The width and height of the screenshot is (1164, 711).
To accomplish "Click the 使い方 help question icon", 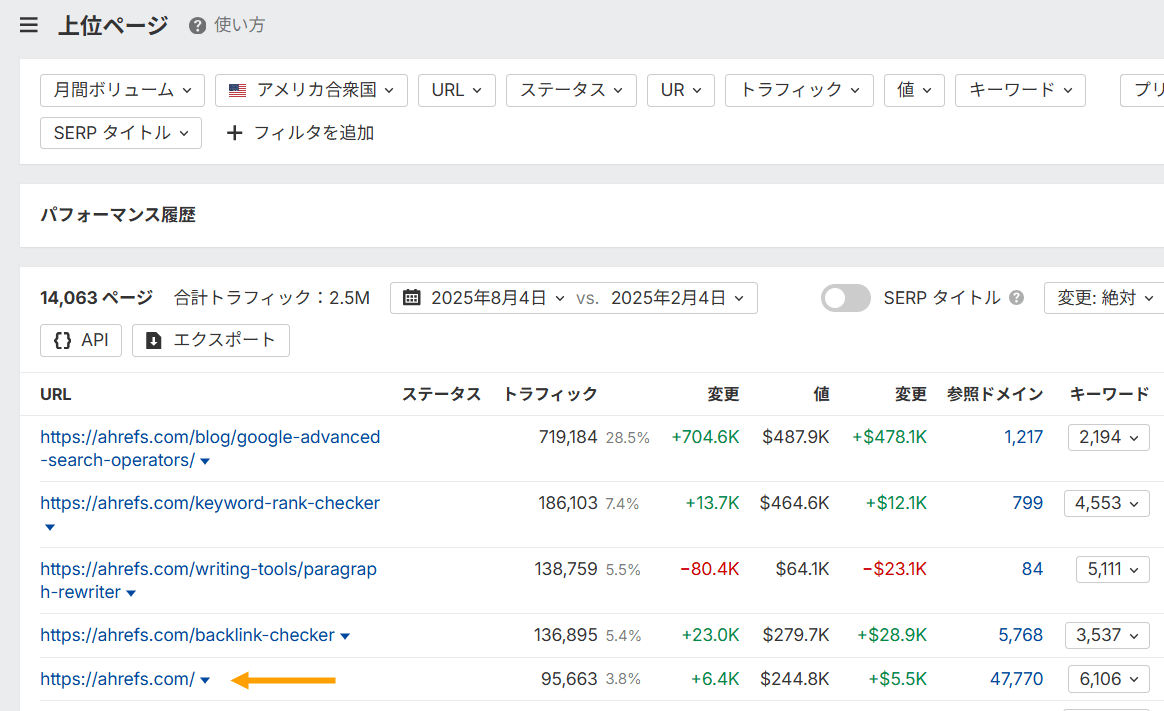I will pos(196,26).
